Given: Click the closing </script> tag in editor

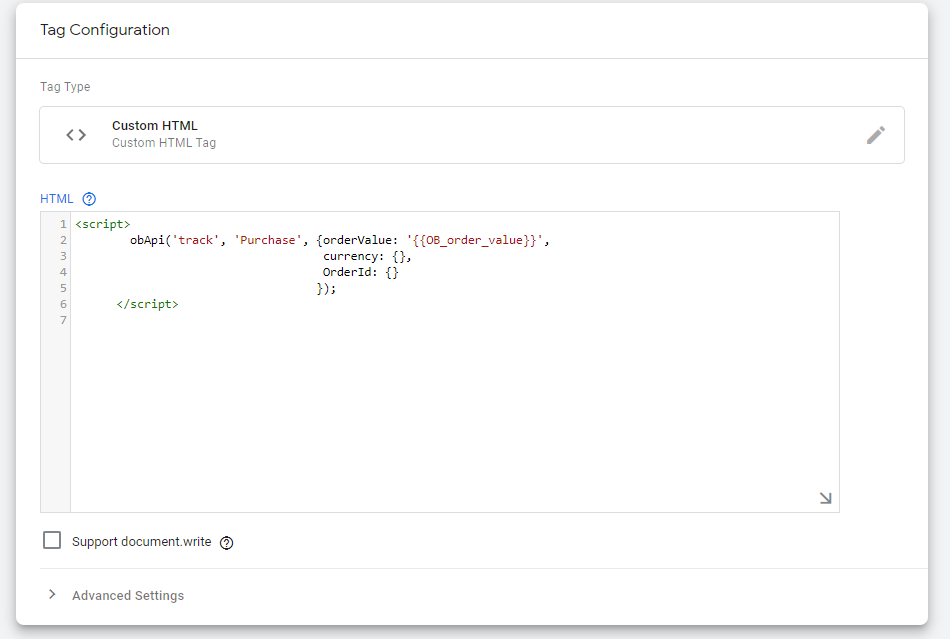Looking at the screenshot, I should tap(147, 304).
